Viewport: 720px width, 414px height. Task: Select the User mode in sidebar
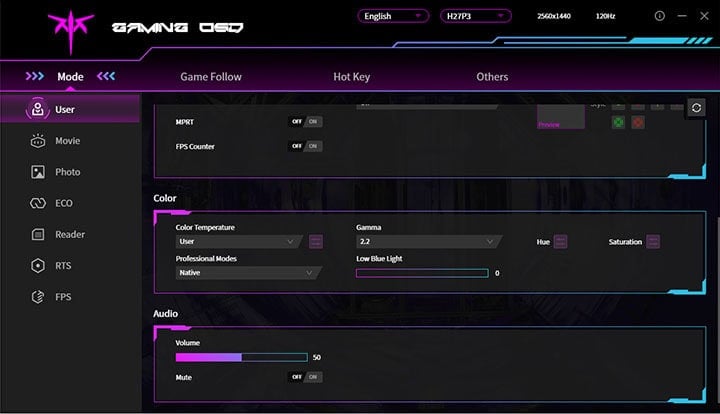[66, 109]
